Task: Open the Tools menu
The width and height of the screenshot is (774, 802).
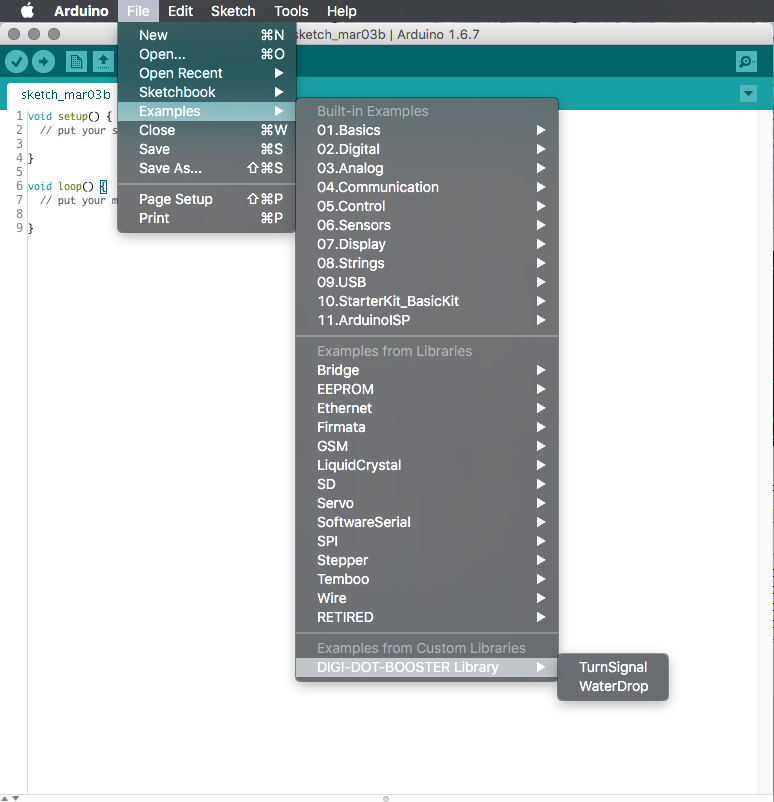Action: (291, 11)
